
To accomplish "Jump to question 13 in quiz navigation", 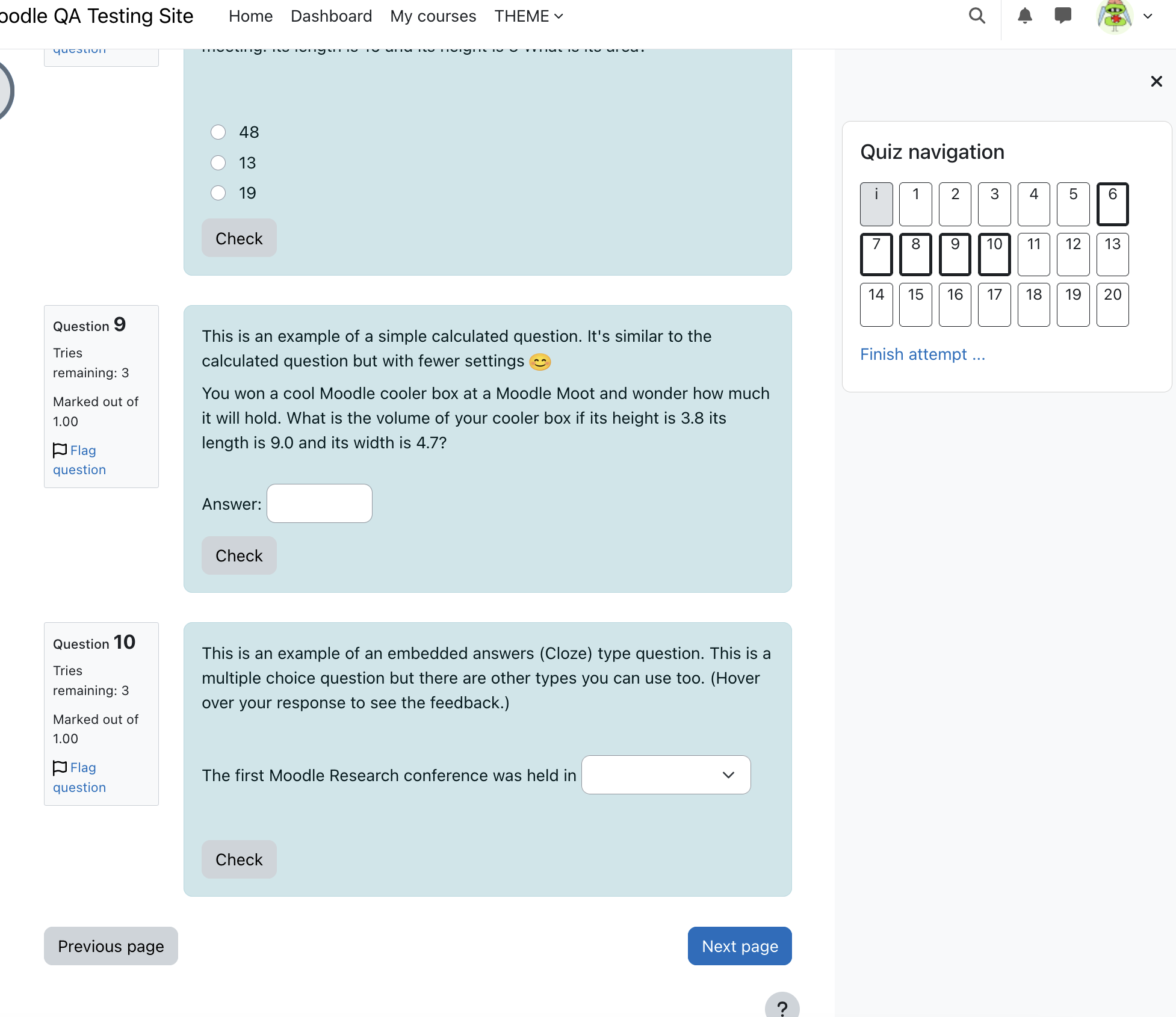I will click(x=1113, y=255).
